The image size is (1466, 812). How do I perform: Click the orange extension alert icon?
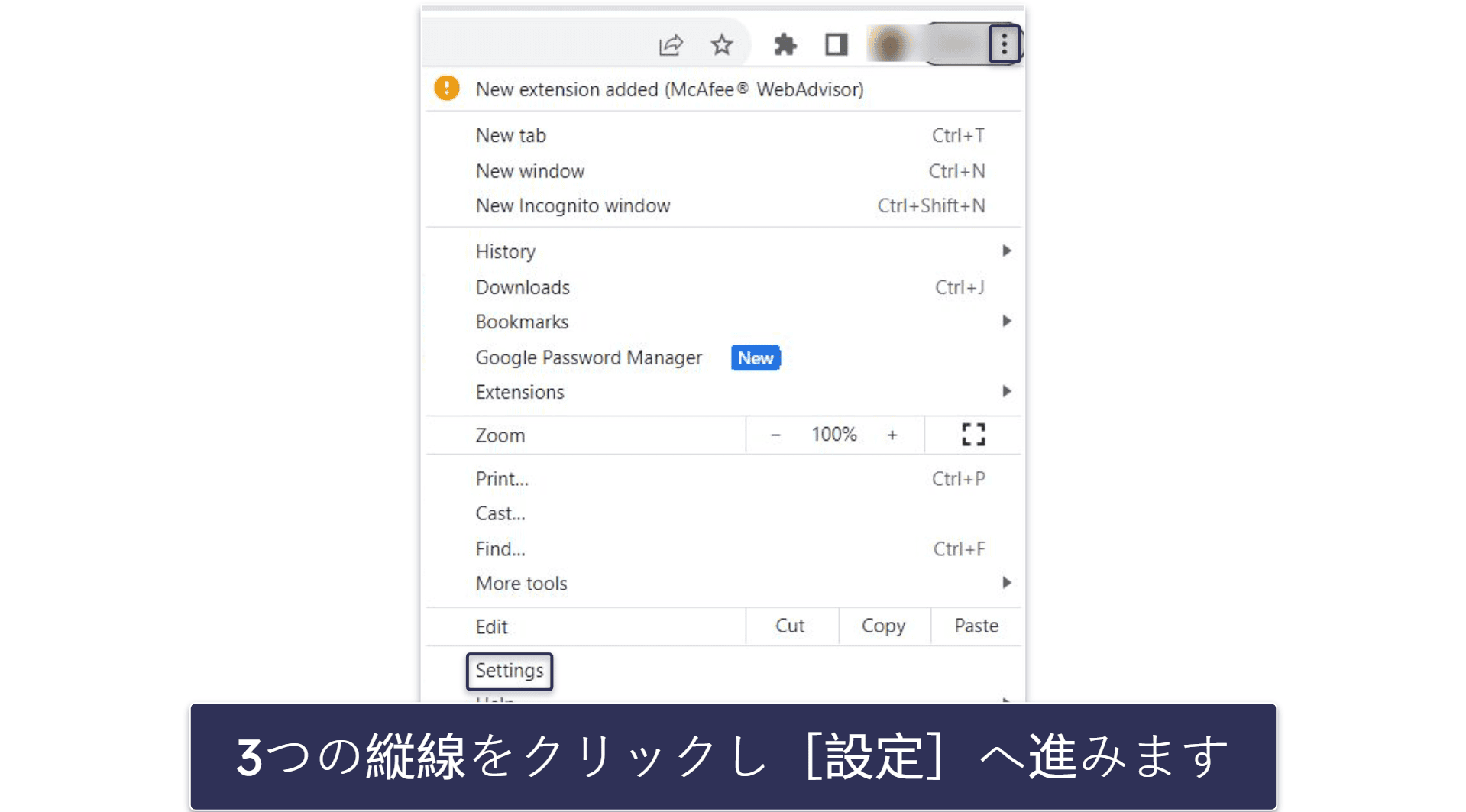(447, 89)
